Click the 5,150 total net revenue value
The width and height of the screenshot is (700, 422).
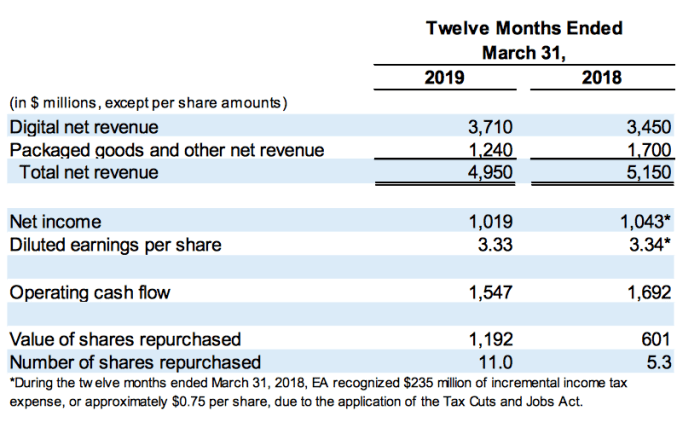[648, 173]
